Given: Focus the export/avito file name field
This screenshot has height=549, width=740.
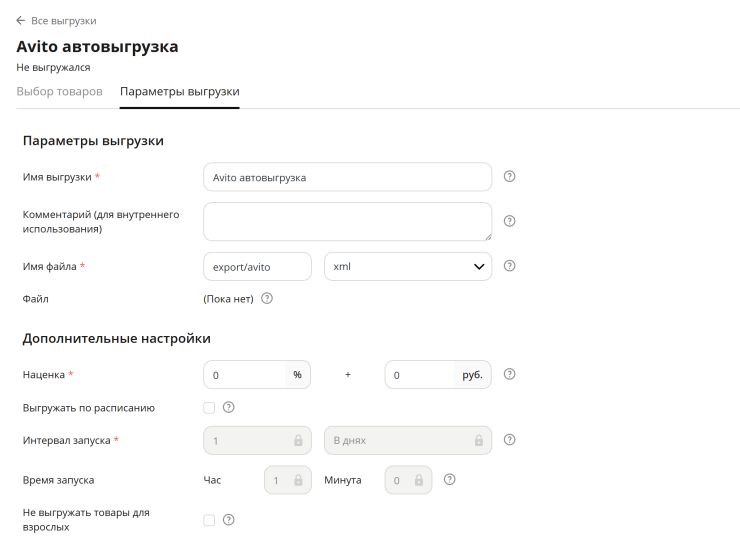Looking at the screenshot, I should [x=257, y=267].
